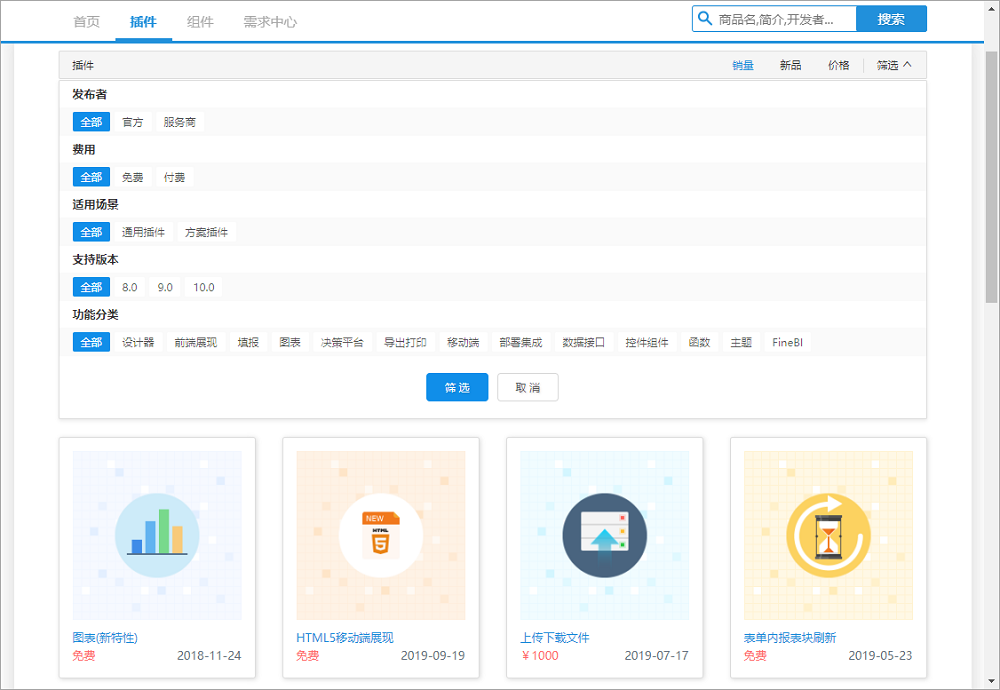Select 免费 under the 费用 filter

point(133,177)
